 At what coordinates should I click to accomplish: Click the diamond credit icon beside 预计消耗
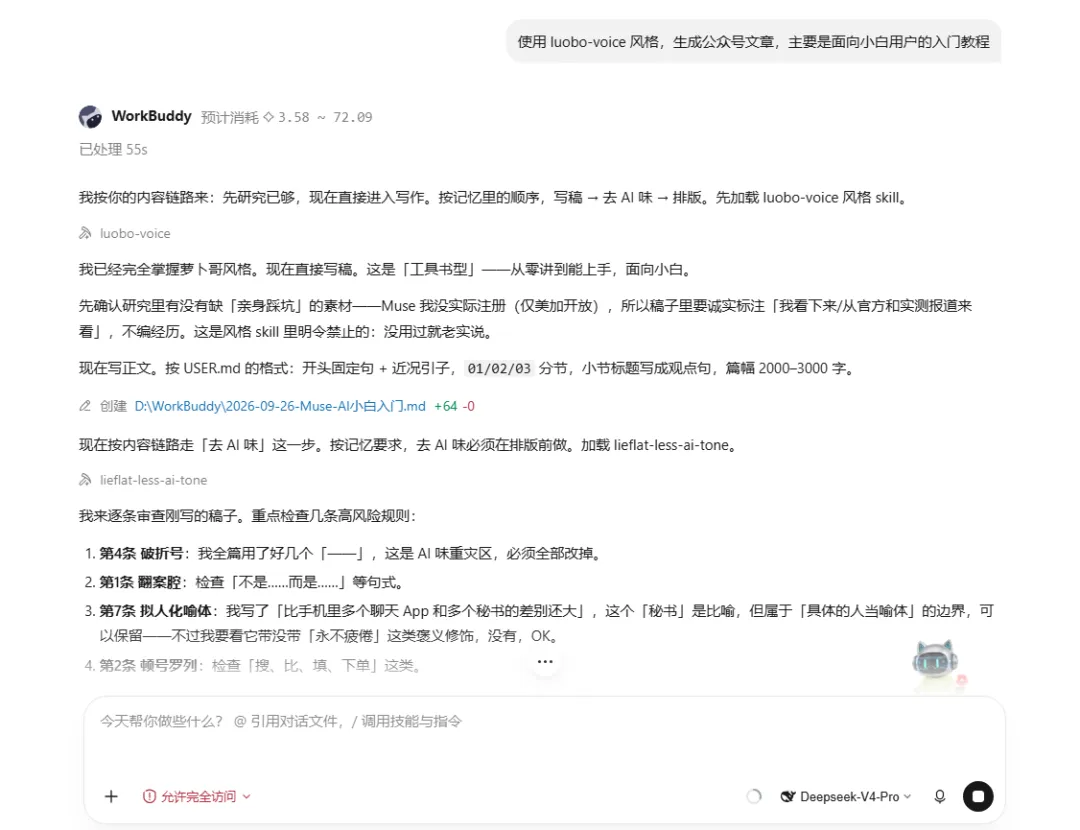[x=269, y=117]
